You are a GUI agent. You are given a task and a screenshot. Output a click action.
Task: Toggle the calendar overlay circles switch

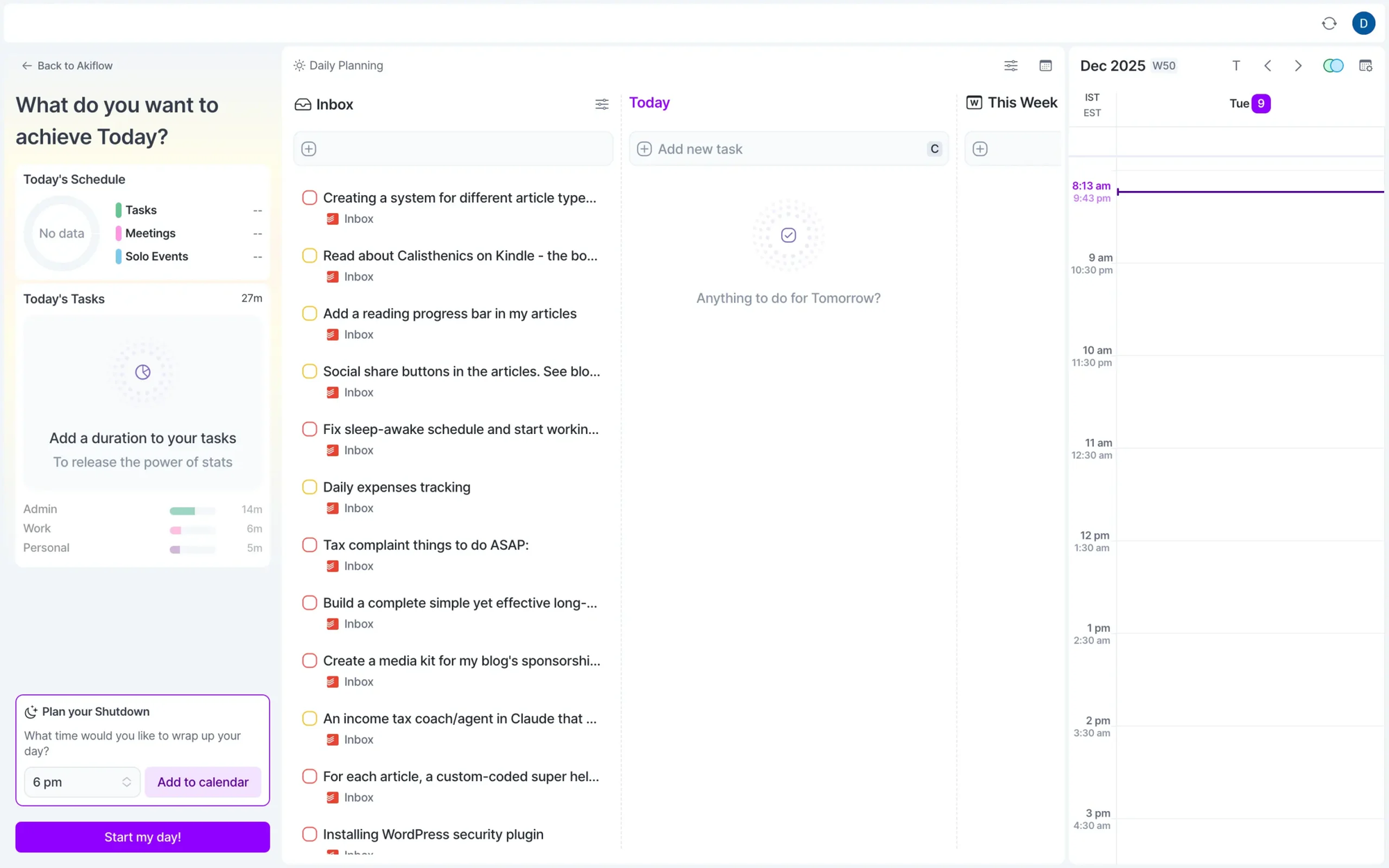point(1332,65)
